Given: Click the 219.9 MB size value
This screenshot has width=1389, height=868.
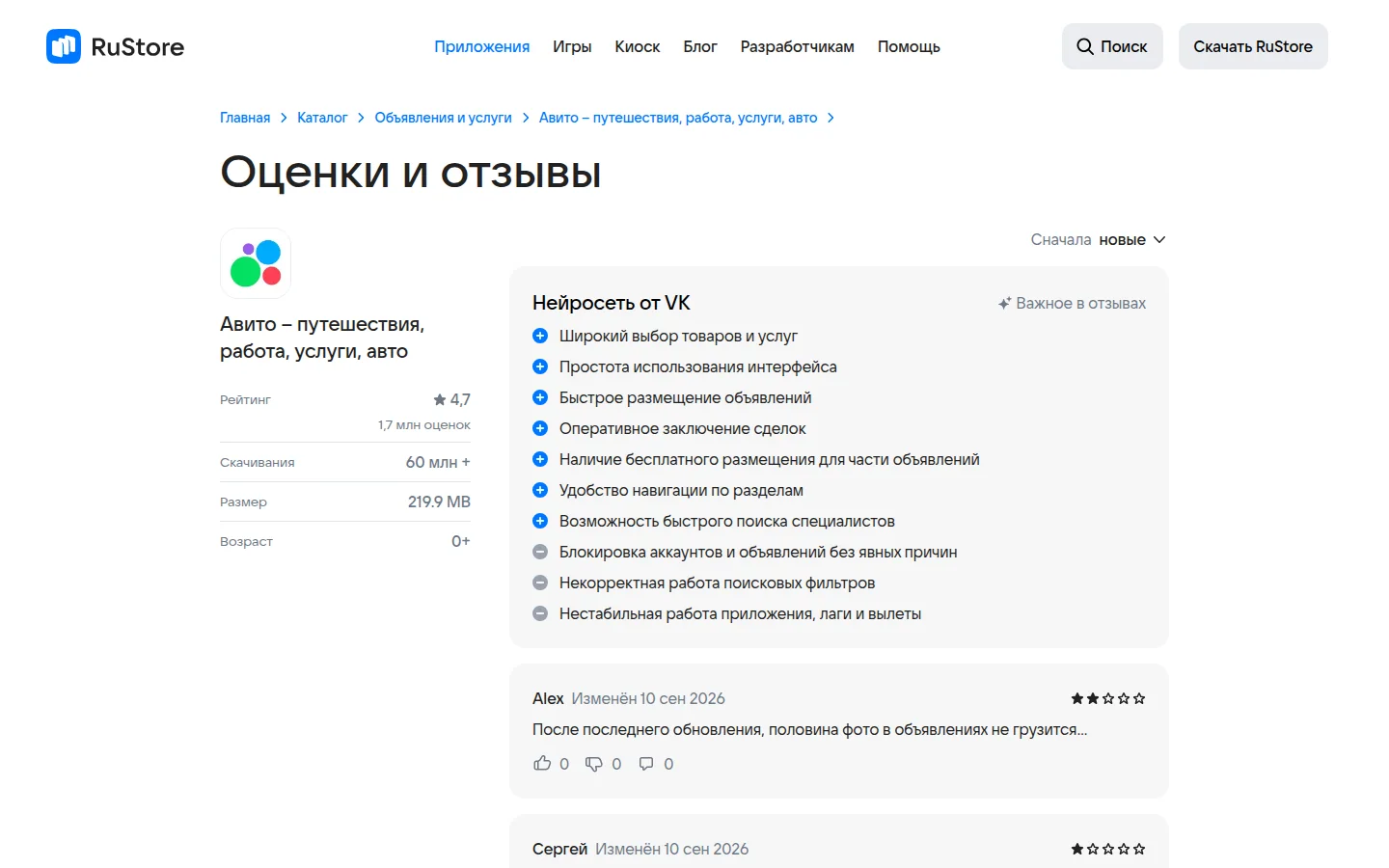Looking at the screenshot, I should click(x=439, y=502).
